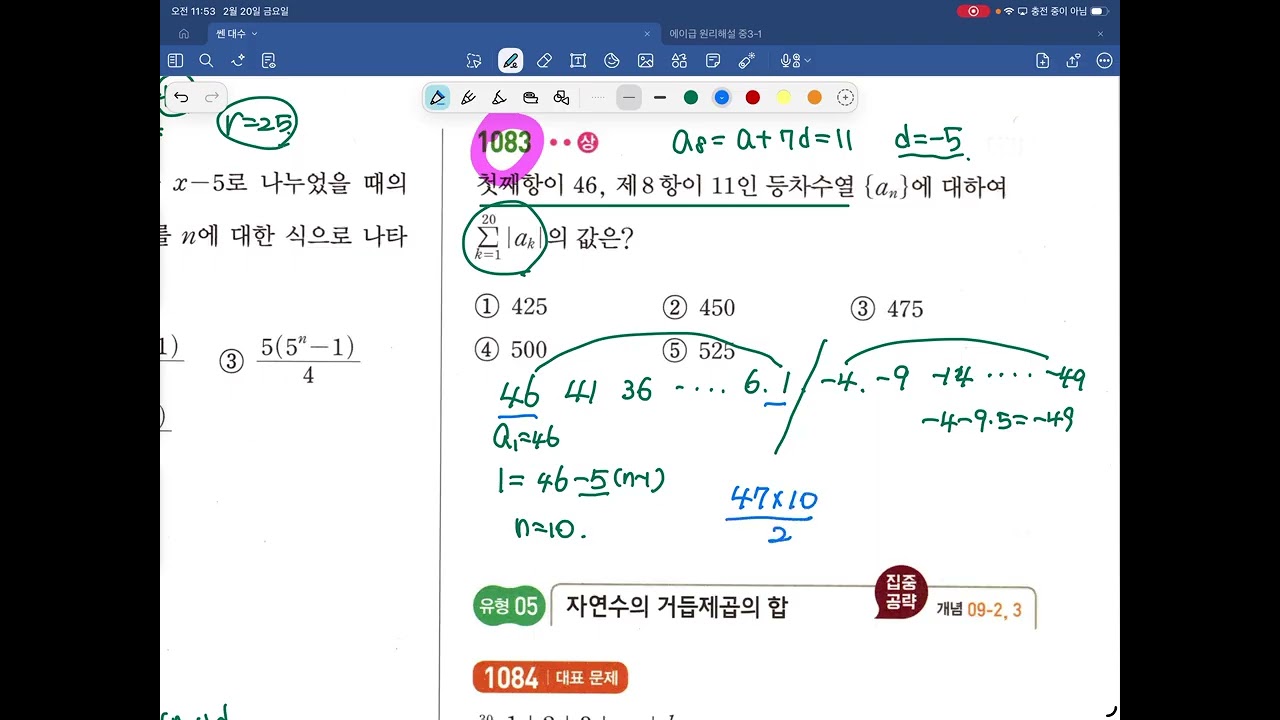Select the lasso selection tool

pos(475,61)
